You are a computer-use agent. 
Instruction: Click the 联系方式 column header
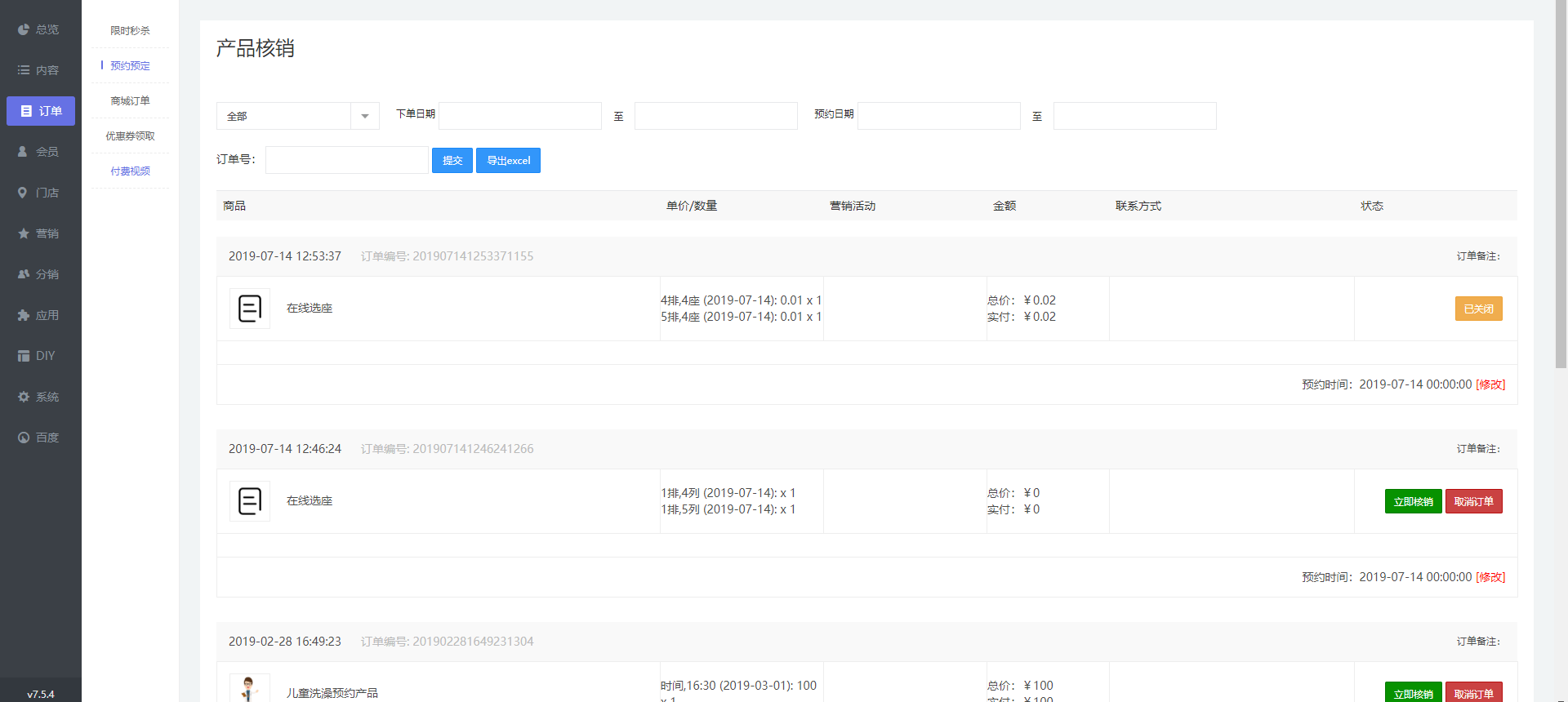1138,206
